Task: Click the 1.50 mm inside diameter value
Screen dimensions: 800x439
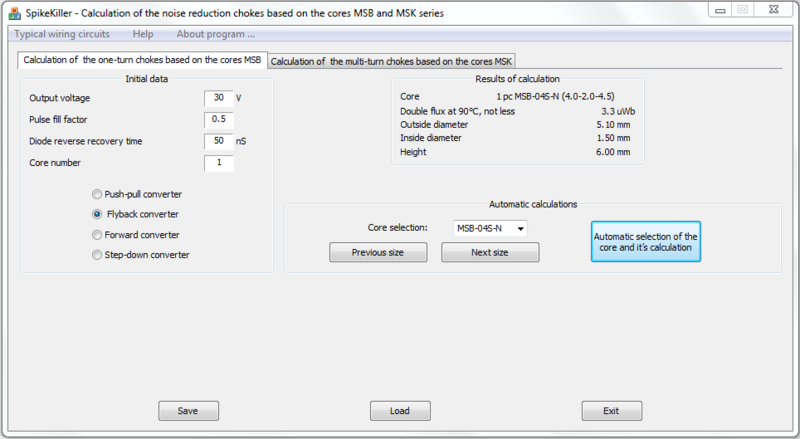Action: point(613,138)
